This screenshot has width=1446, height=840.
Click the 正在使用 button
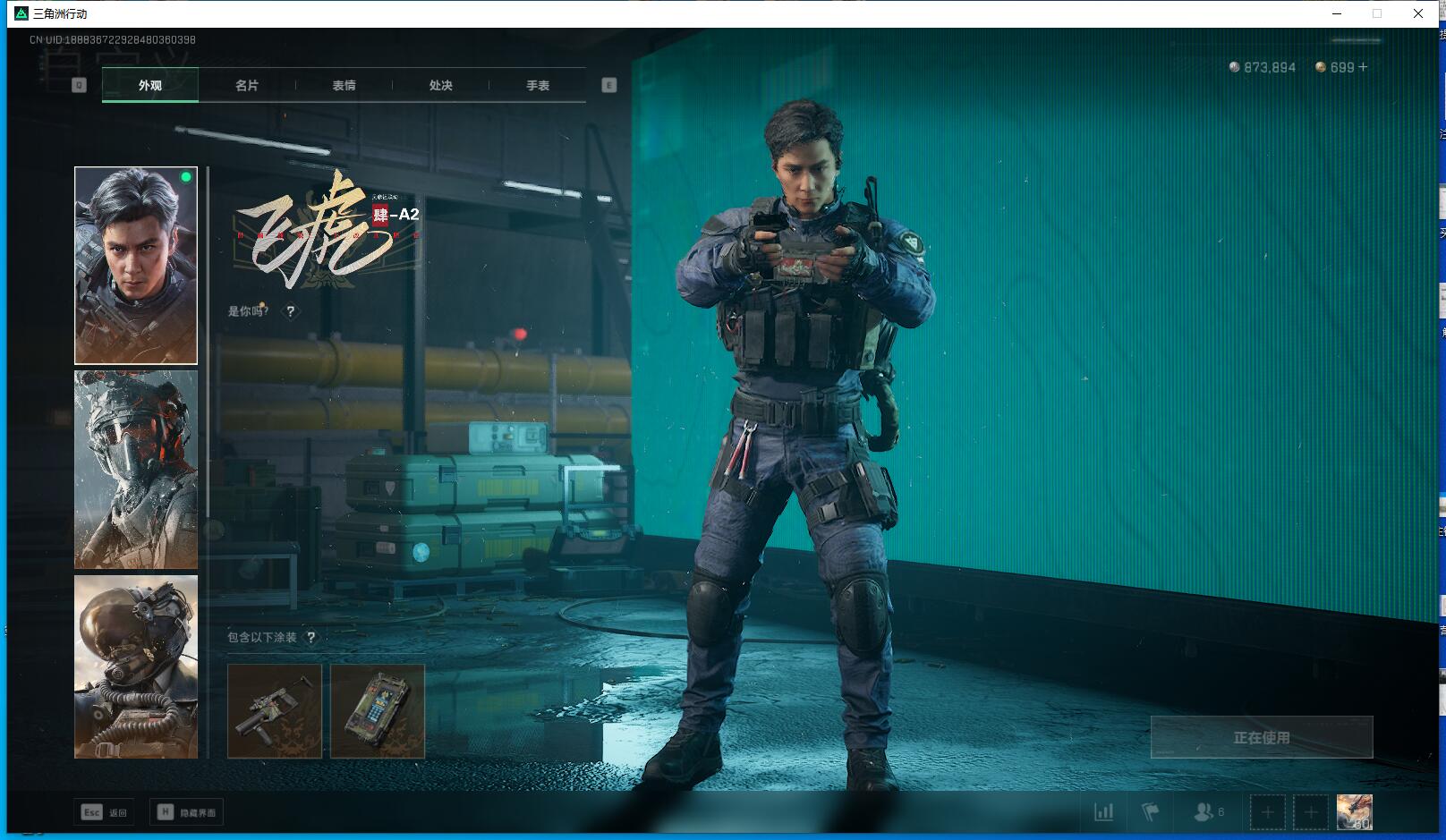click(x=1262, y=737)
